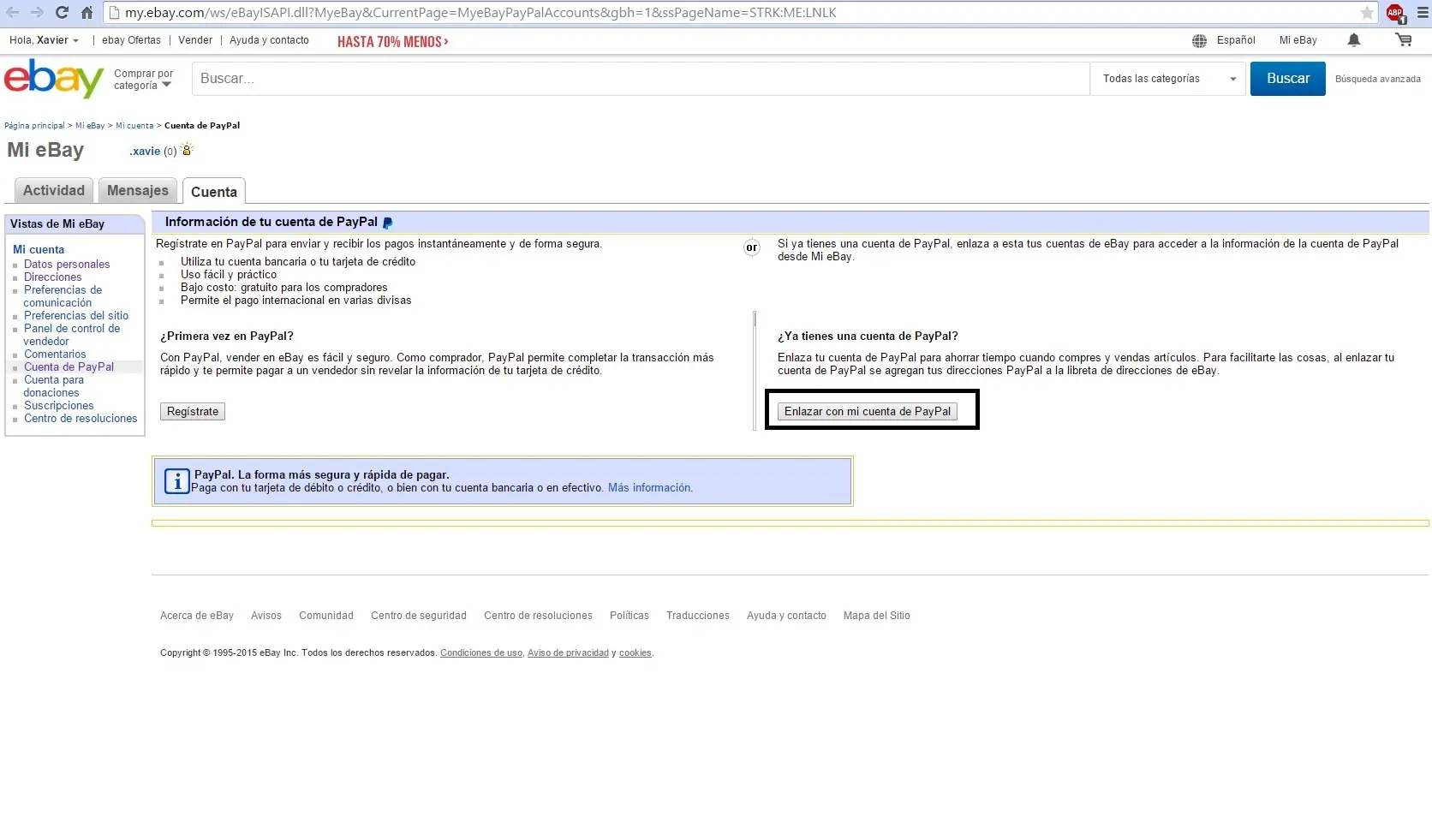
Task: Switch to the Mensajes tab
Action: (x=138, y=190)
